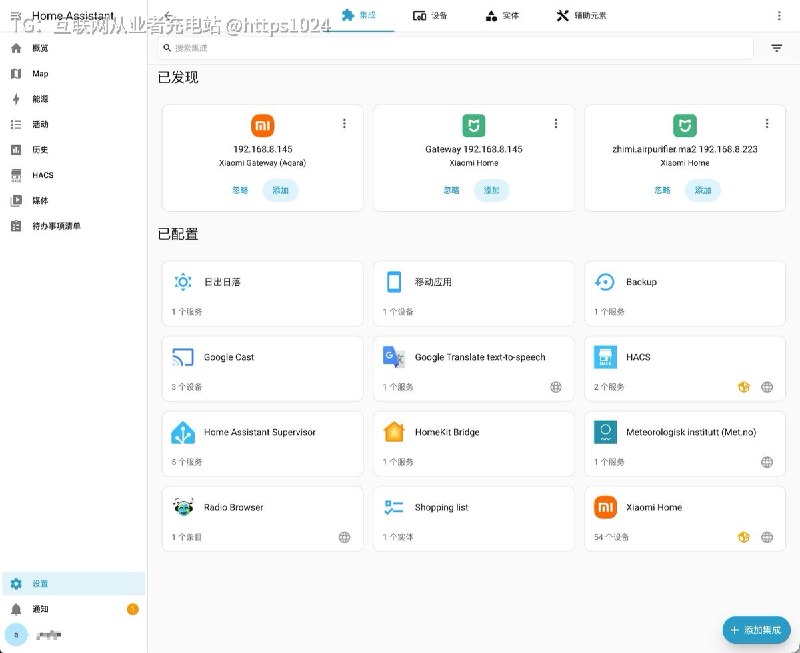
Task: Switch to the 设备 devices tab
Action: click(x=430, y=15)
